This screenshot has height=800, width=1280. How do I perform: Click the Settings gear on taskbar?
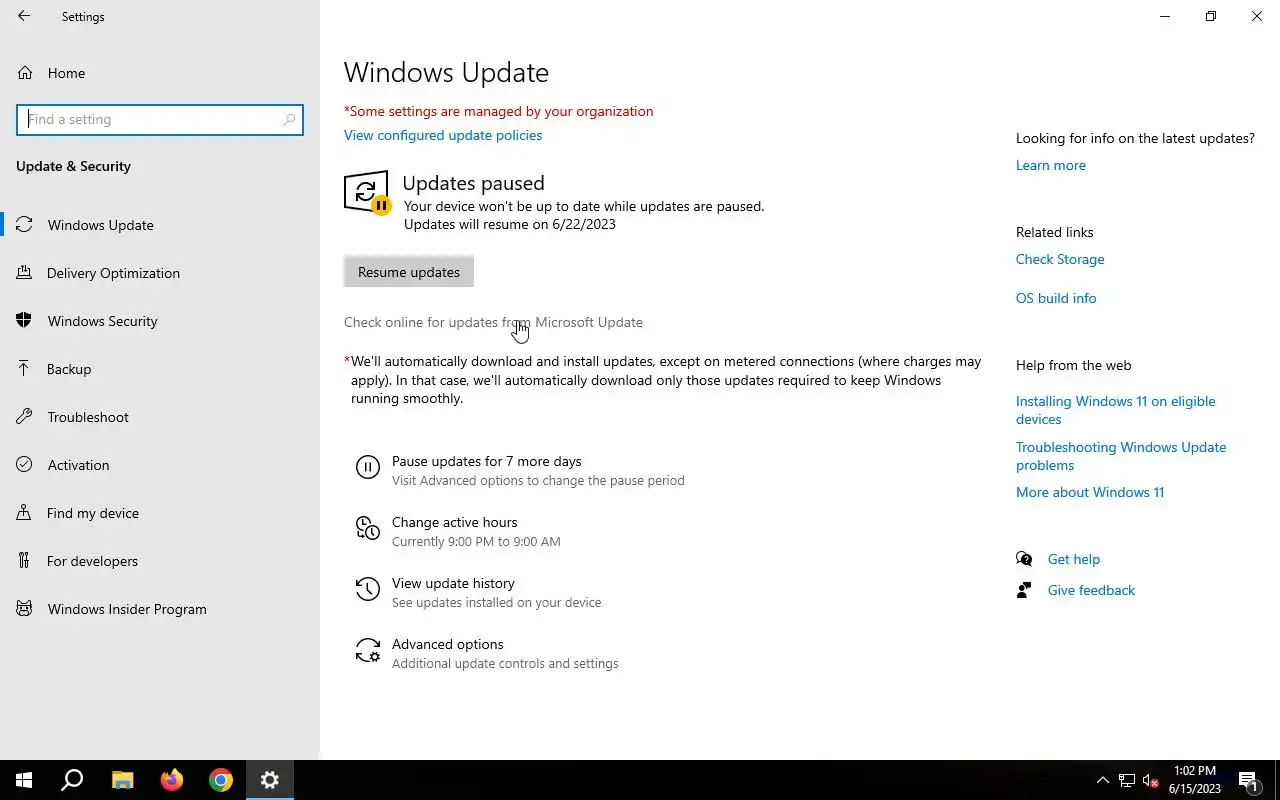click(270, 780)
